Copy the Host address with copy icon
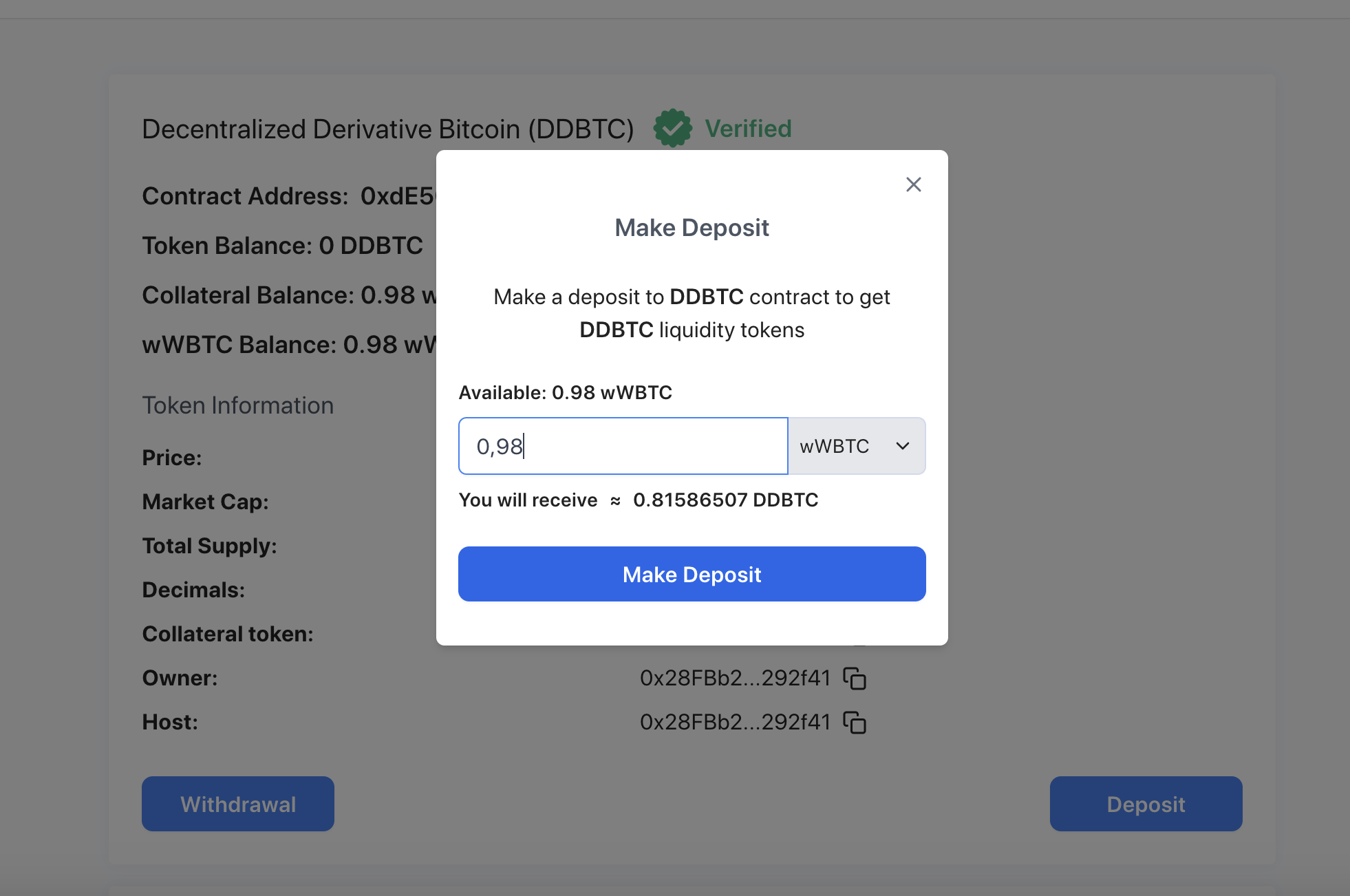 click(855, 723)
